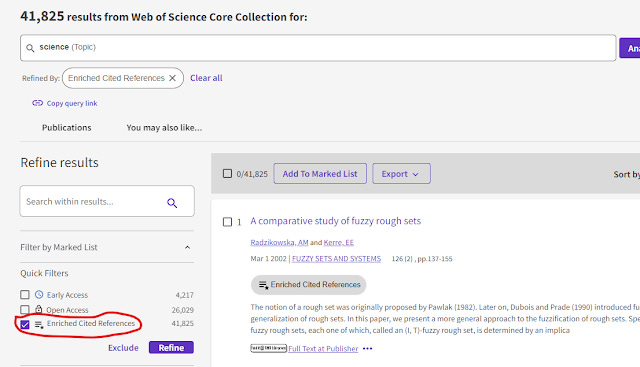Switch to the Publications tab
The height and width of the screenshot is (367, 640).
click(x=67, y=127)
